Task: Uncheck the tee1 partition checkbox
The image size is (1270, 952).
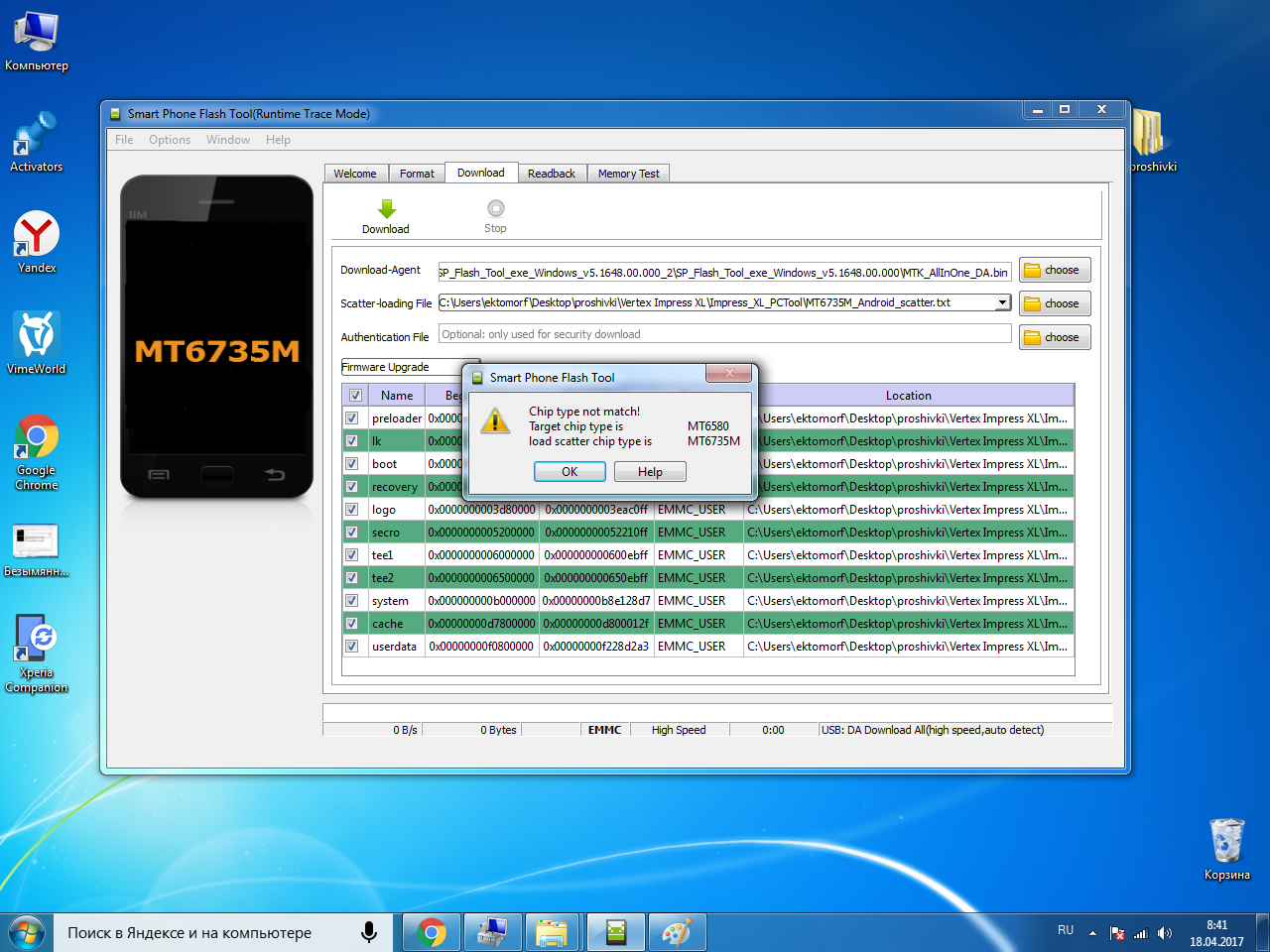Action: coord(351,554)
